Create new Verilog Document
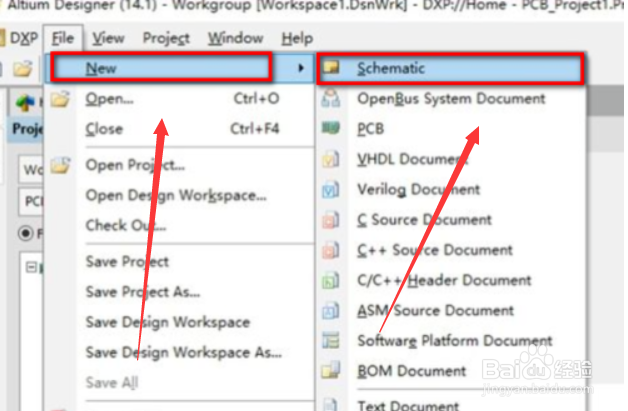The height and width of the screenshot is (411, 628). [x=451, y=189]
